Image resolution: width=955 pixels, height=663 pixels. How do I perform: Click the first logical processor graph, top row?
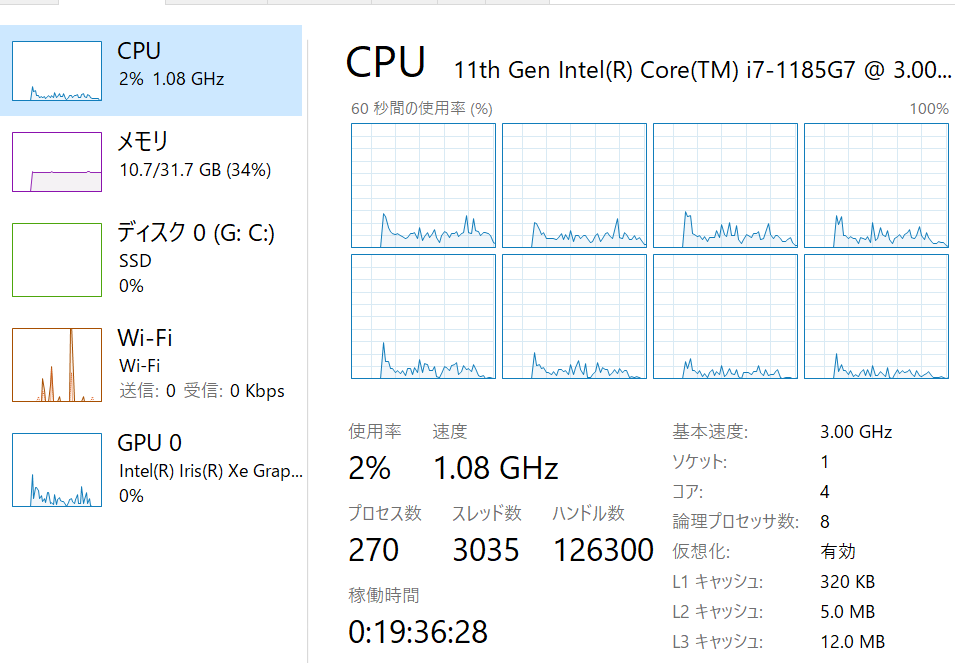click(423, 185)
